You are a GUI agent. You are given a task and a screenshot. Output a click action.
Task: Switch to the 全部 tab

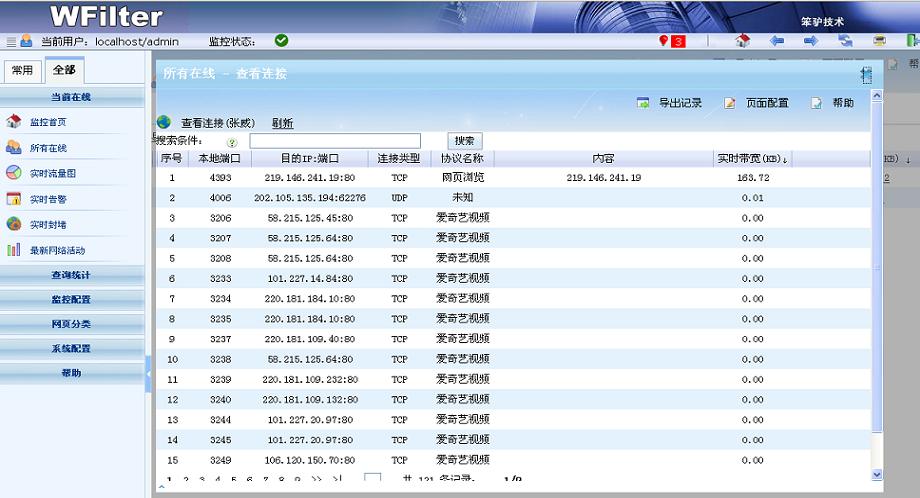(x=63, y=70)
